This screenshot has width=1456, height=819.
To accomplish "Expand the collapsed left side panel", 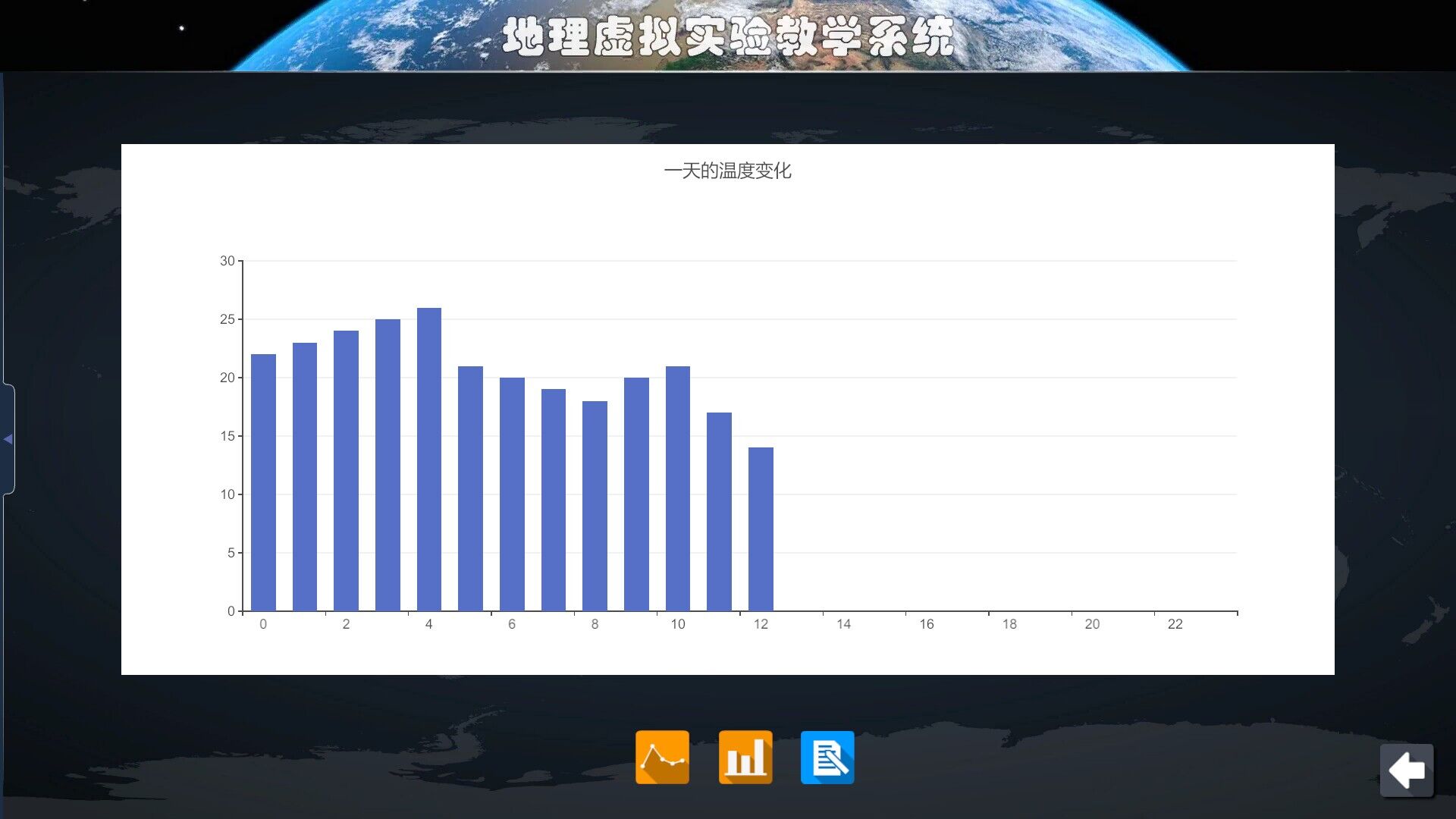I will 8,439.
